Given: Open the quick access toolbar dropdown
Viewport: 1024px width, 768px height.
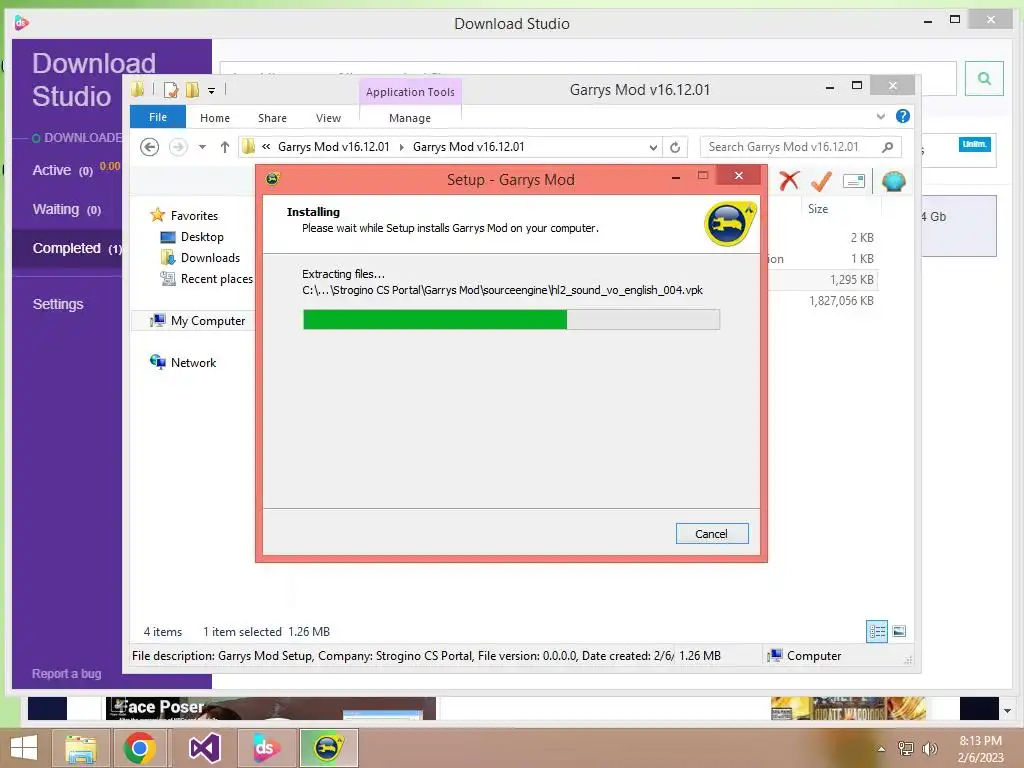Looking at the screenshot, I should 212,90.
